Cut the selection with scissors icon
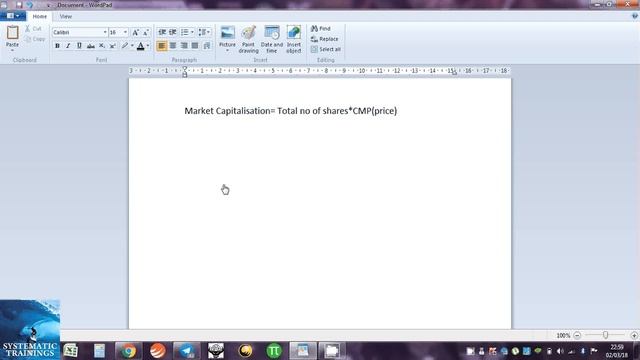The image size is (640, 360). pyautogui.click(x=33, y=29)
